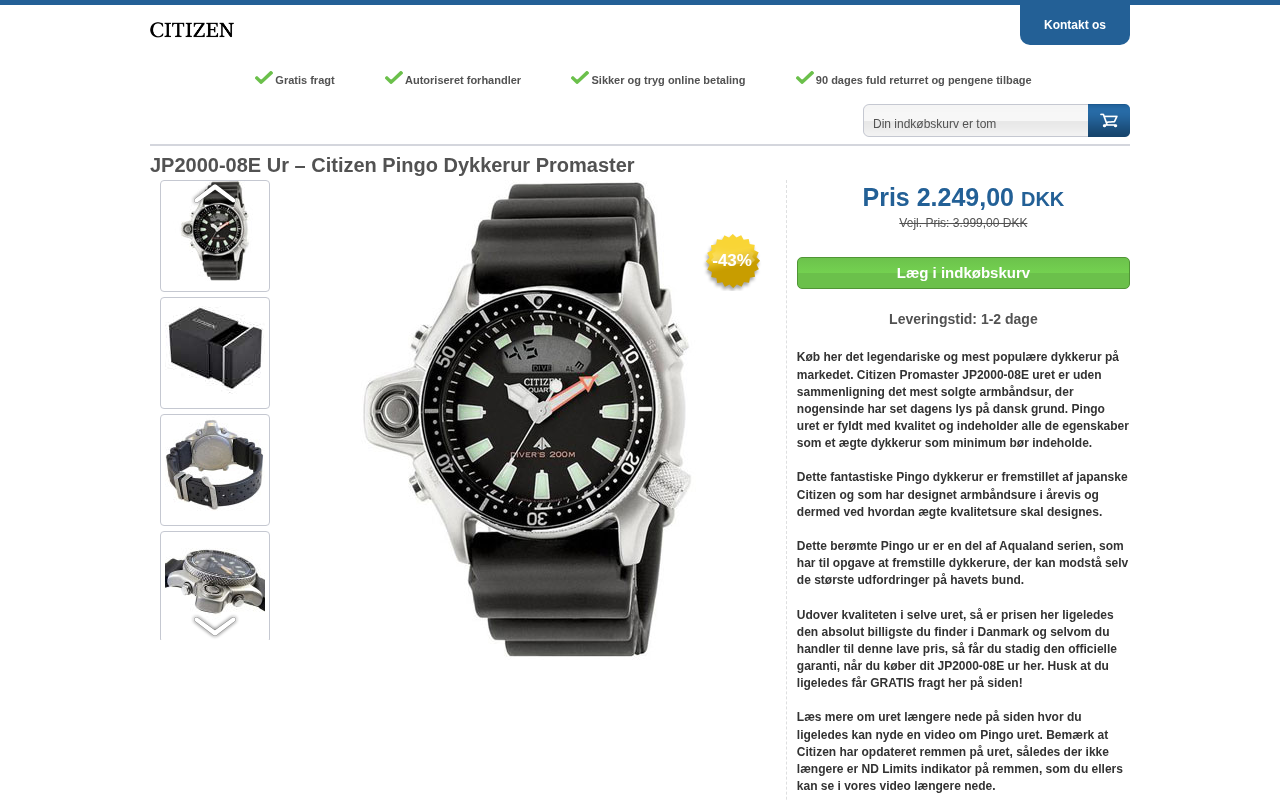This screenshot has height=800, width=1280.
Task: Click the Pris 2.249,00 DKK price
Action: click(962, 198)
